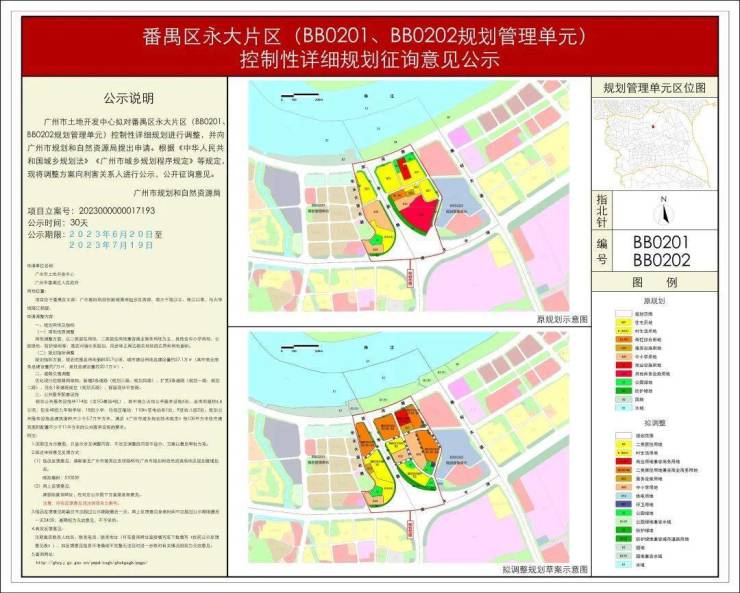Click the 指北针 label

click(602, 210)
